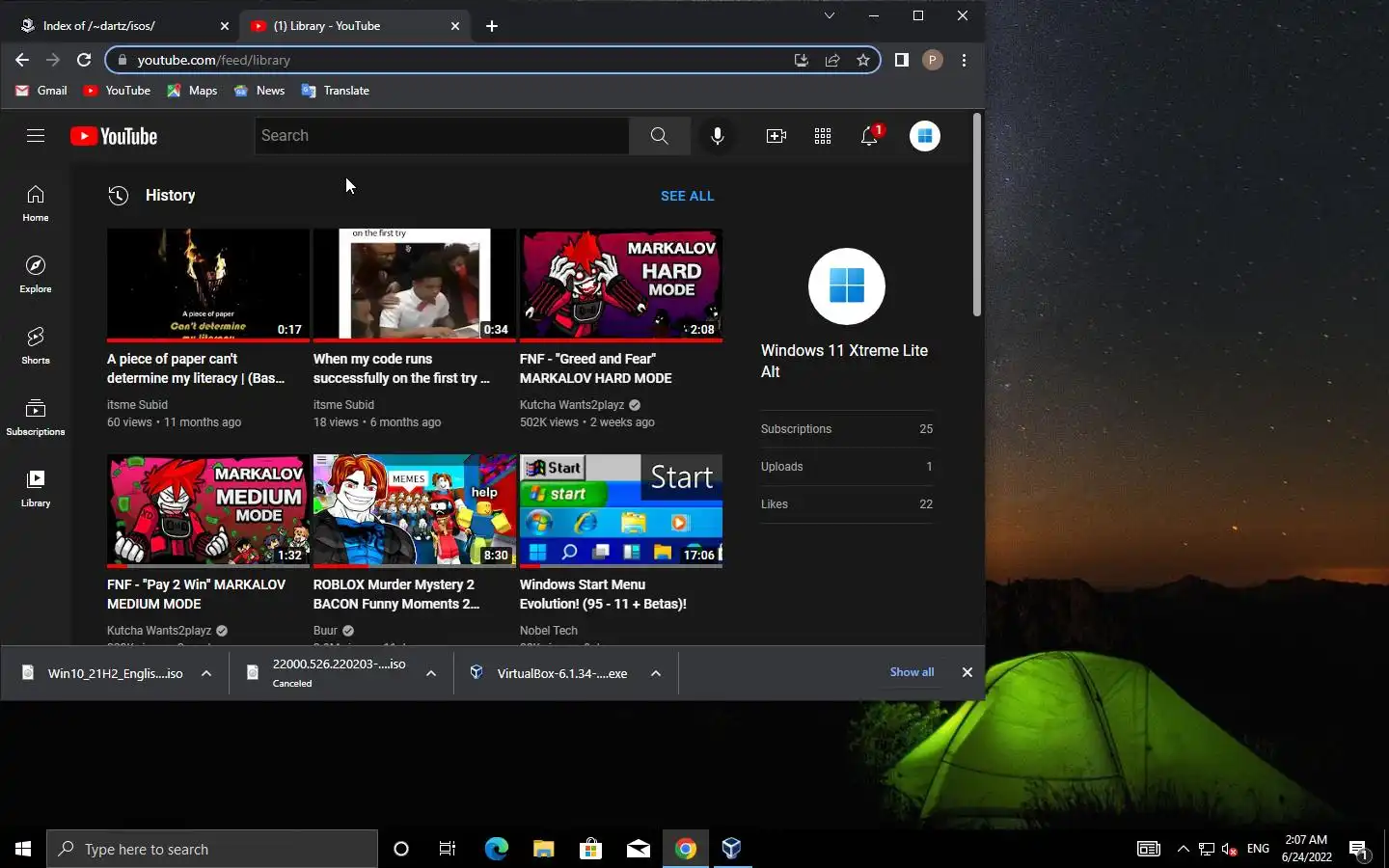Click the YouTube search field

click(442, 136)
